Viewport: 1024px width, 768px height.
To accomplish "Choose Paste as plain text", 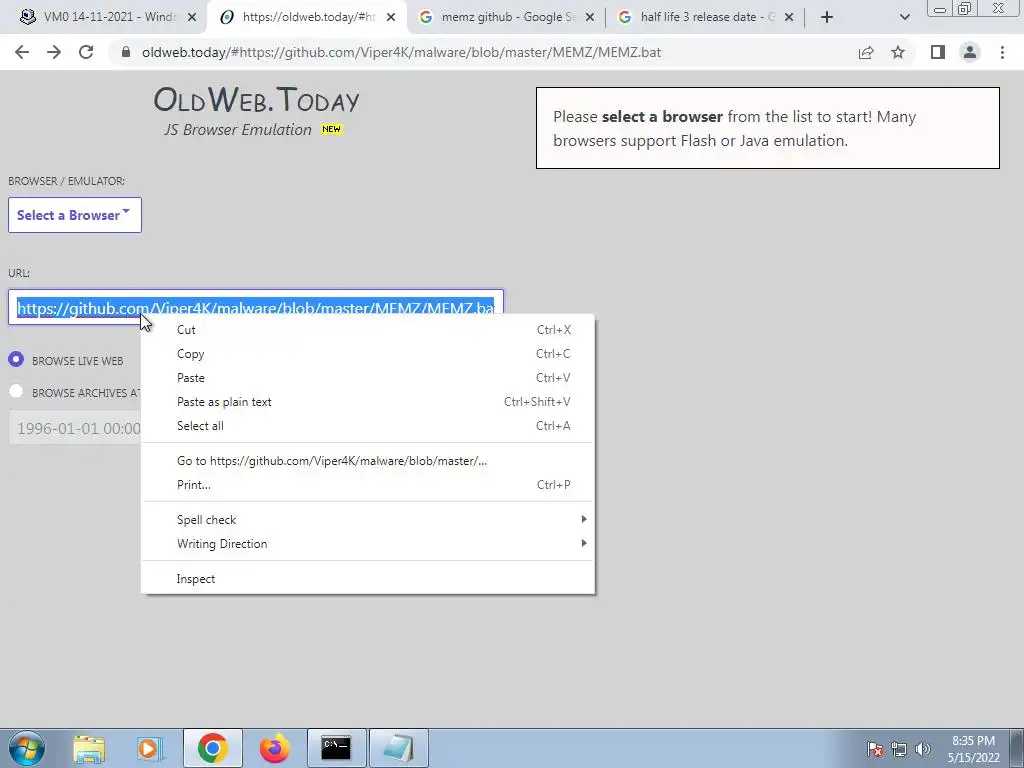I will point(368,402).
